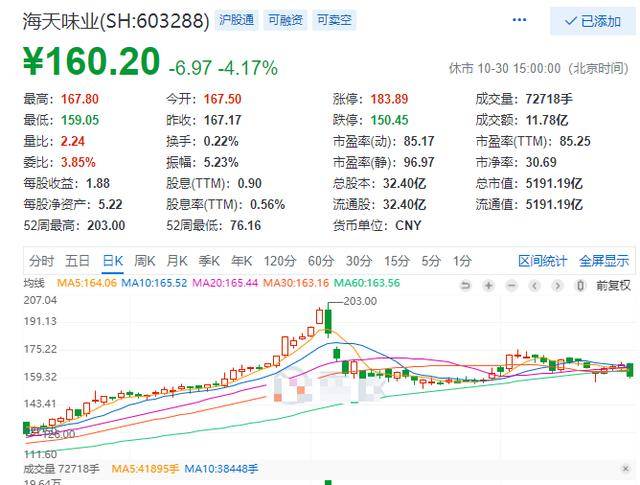Click the 可融资 tag

click(285, 20)
